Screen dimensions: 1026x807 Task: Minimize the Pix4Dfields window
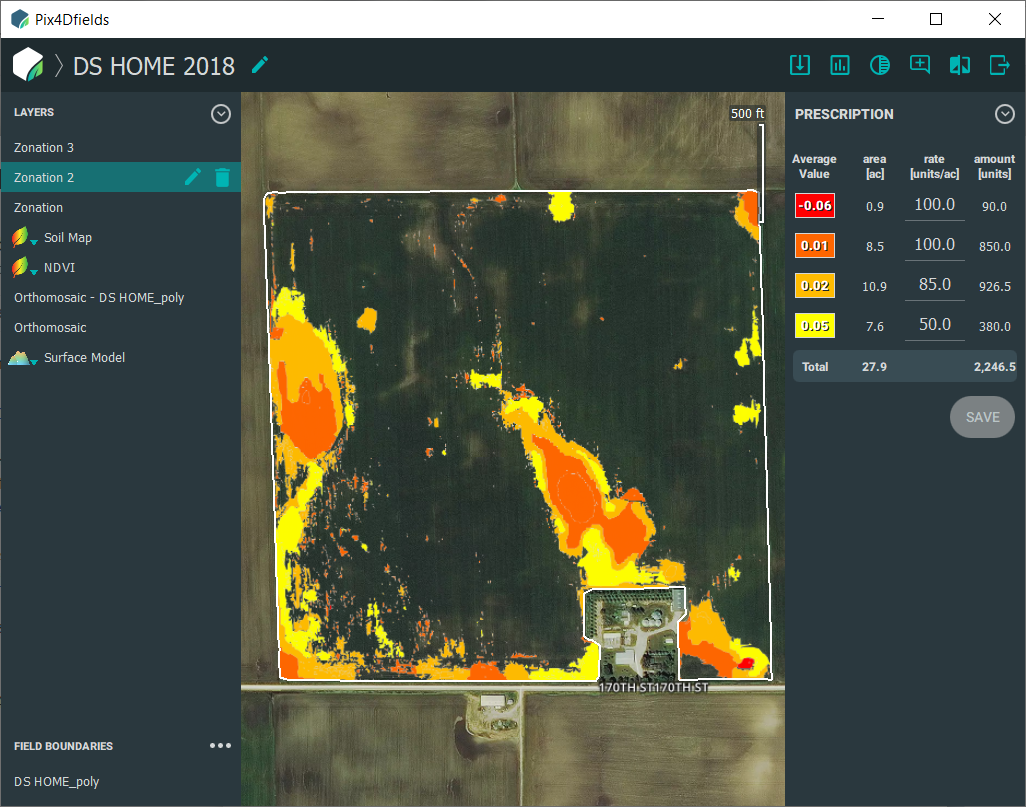[x=878, y=19]
